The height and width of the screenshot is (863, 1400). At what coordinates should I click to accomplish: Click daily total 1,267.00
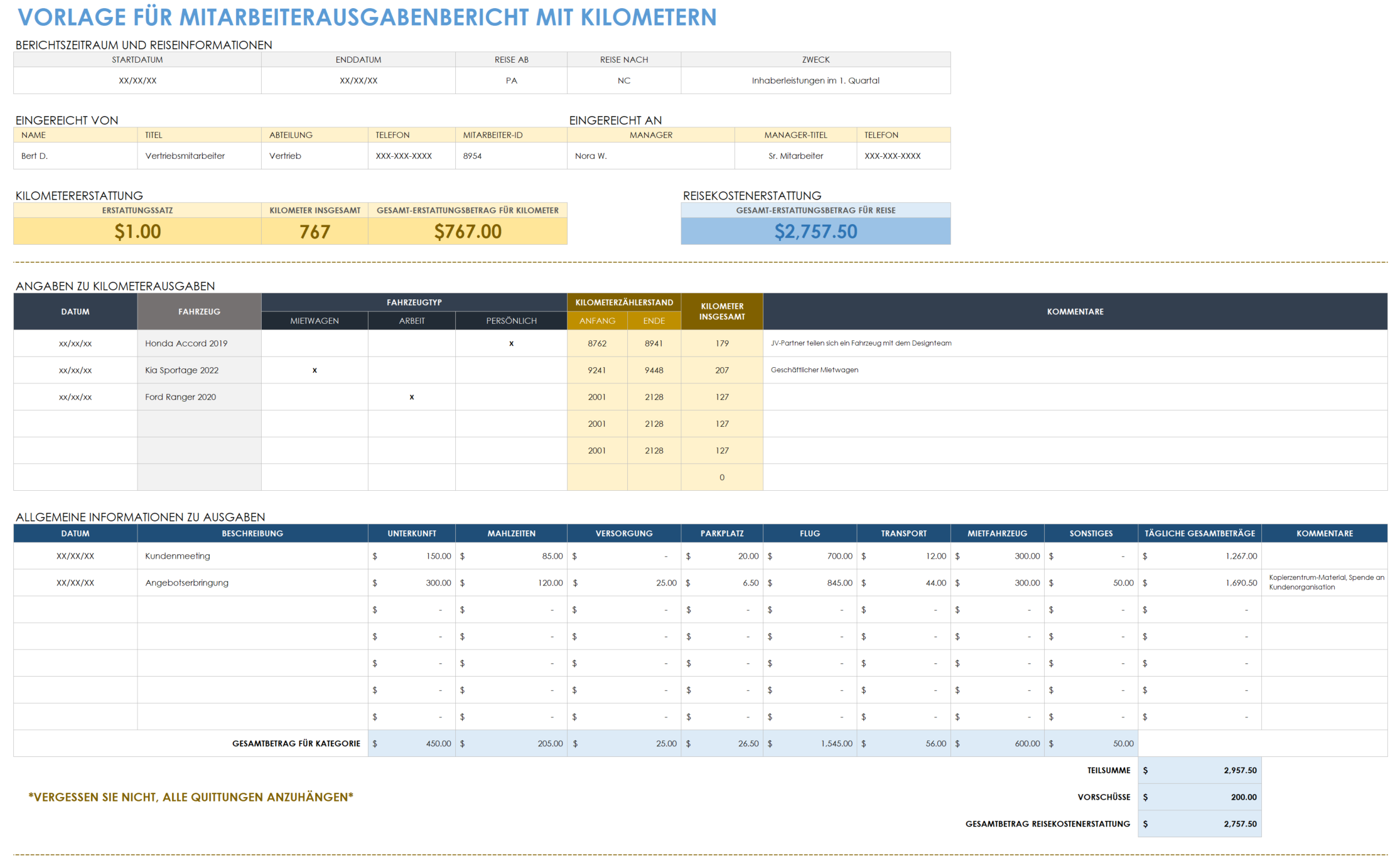click(1200, 556)
